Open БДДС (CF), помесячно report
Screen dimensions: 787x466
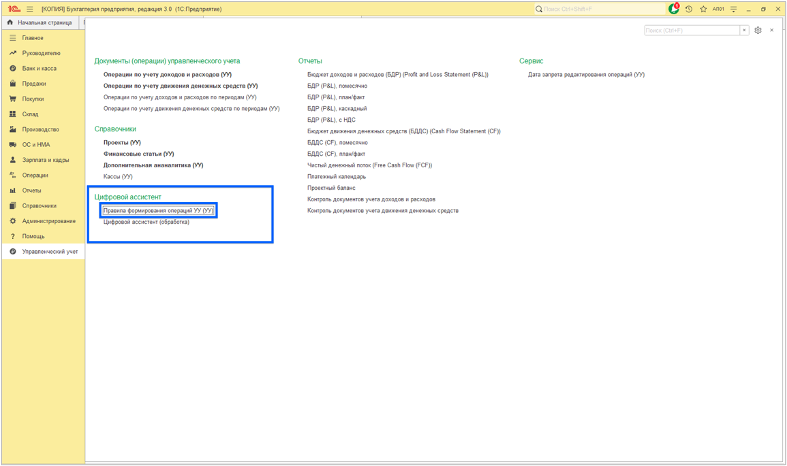pos(338,143)
